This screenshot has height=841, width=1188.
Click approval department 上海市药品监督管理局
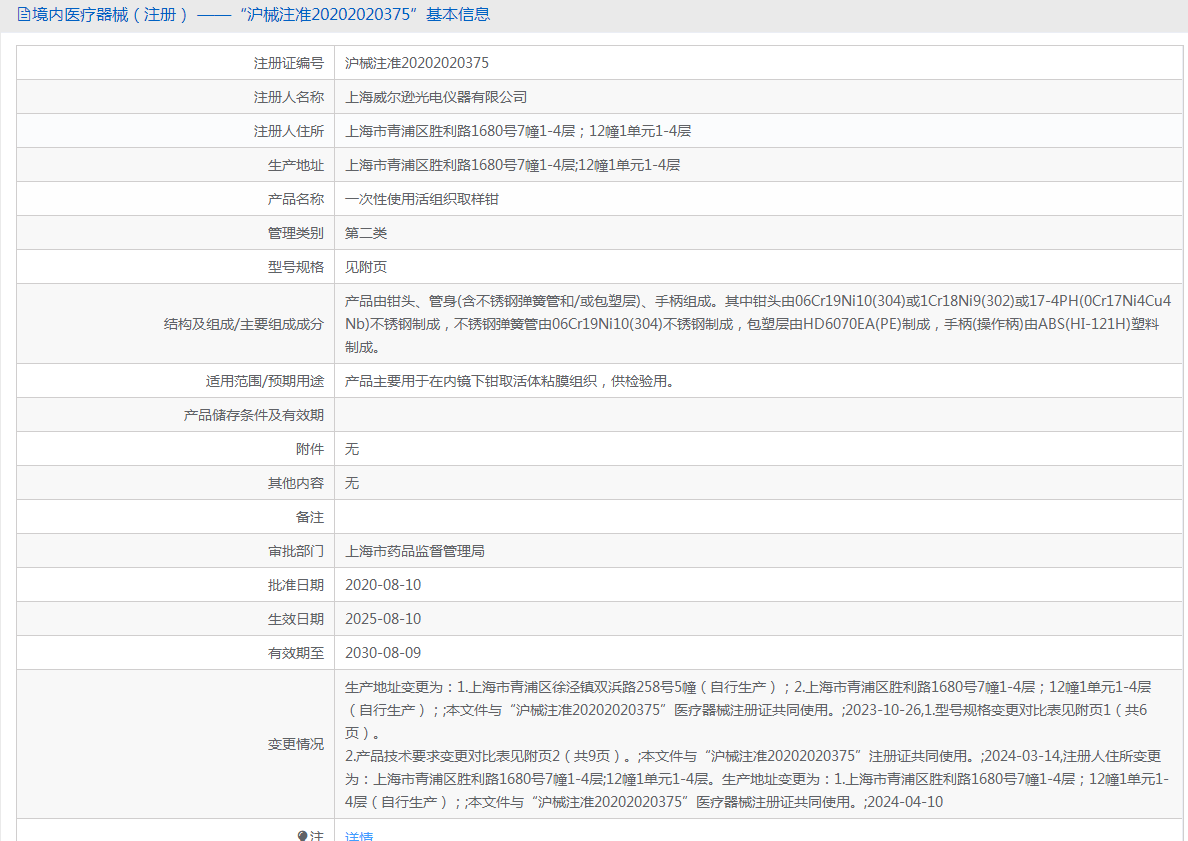click(415, 551)
